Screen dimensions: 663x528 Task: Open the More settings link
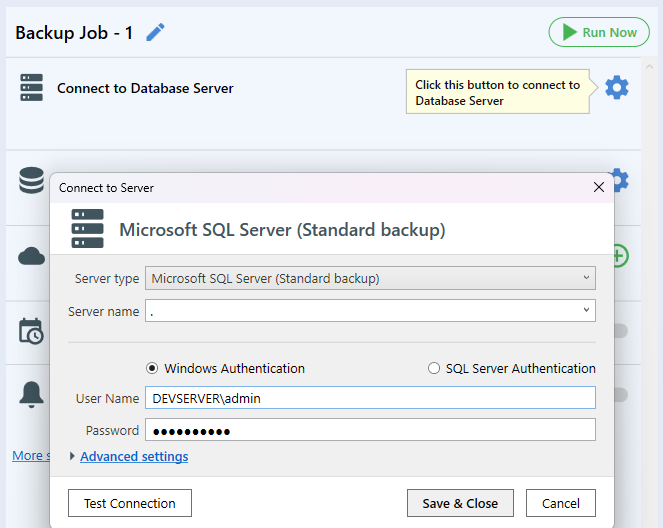[31, 456]
